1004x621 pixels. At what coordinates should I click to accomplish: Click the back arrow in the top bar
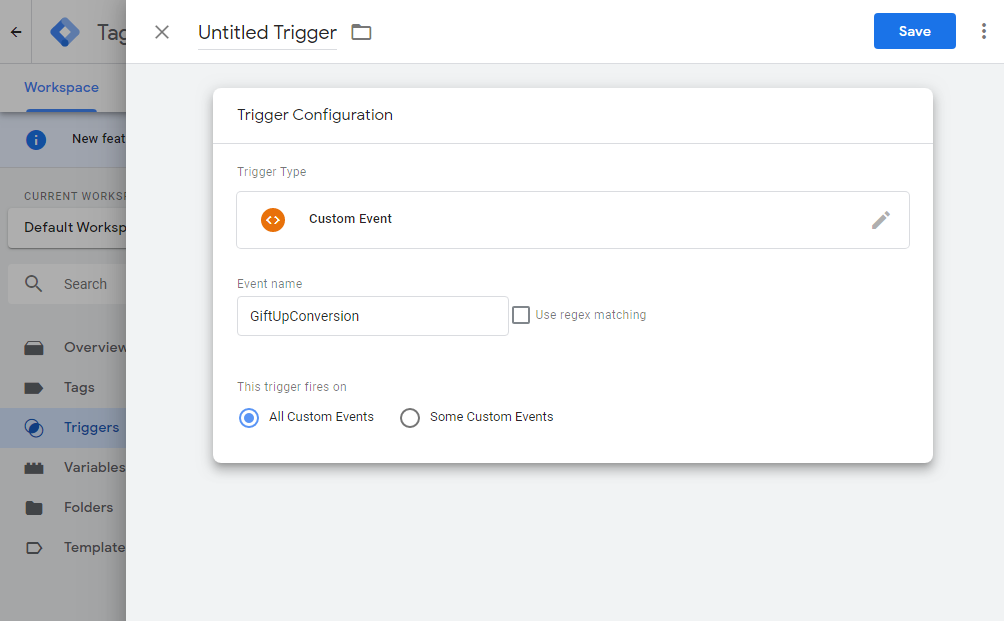pos(16,32)
